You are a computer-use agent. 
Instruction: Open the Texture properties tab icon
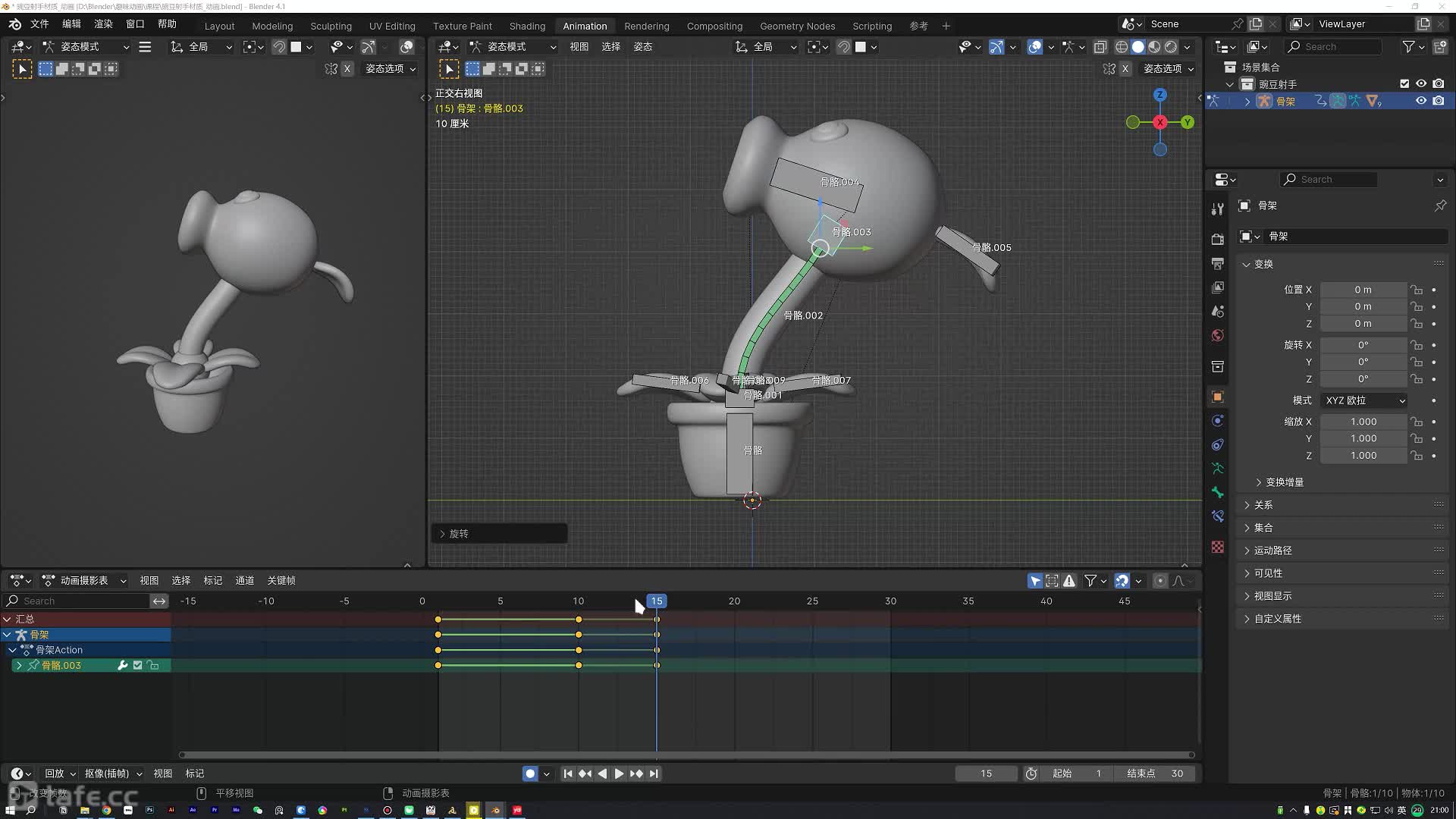1217,547
